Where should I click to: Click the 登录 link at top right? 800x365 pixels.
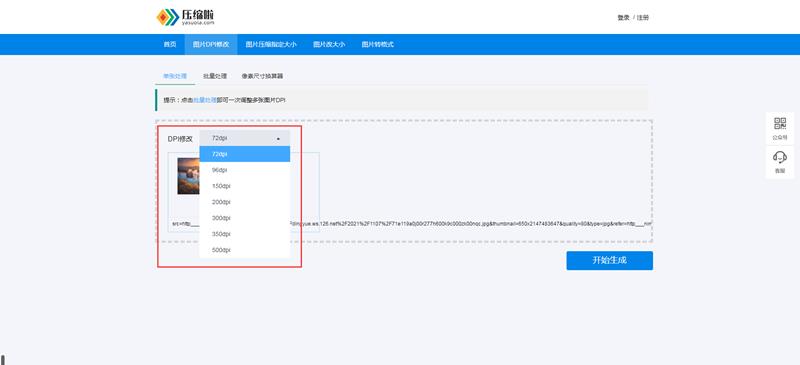click(x=623, y=17)
